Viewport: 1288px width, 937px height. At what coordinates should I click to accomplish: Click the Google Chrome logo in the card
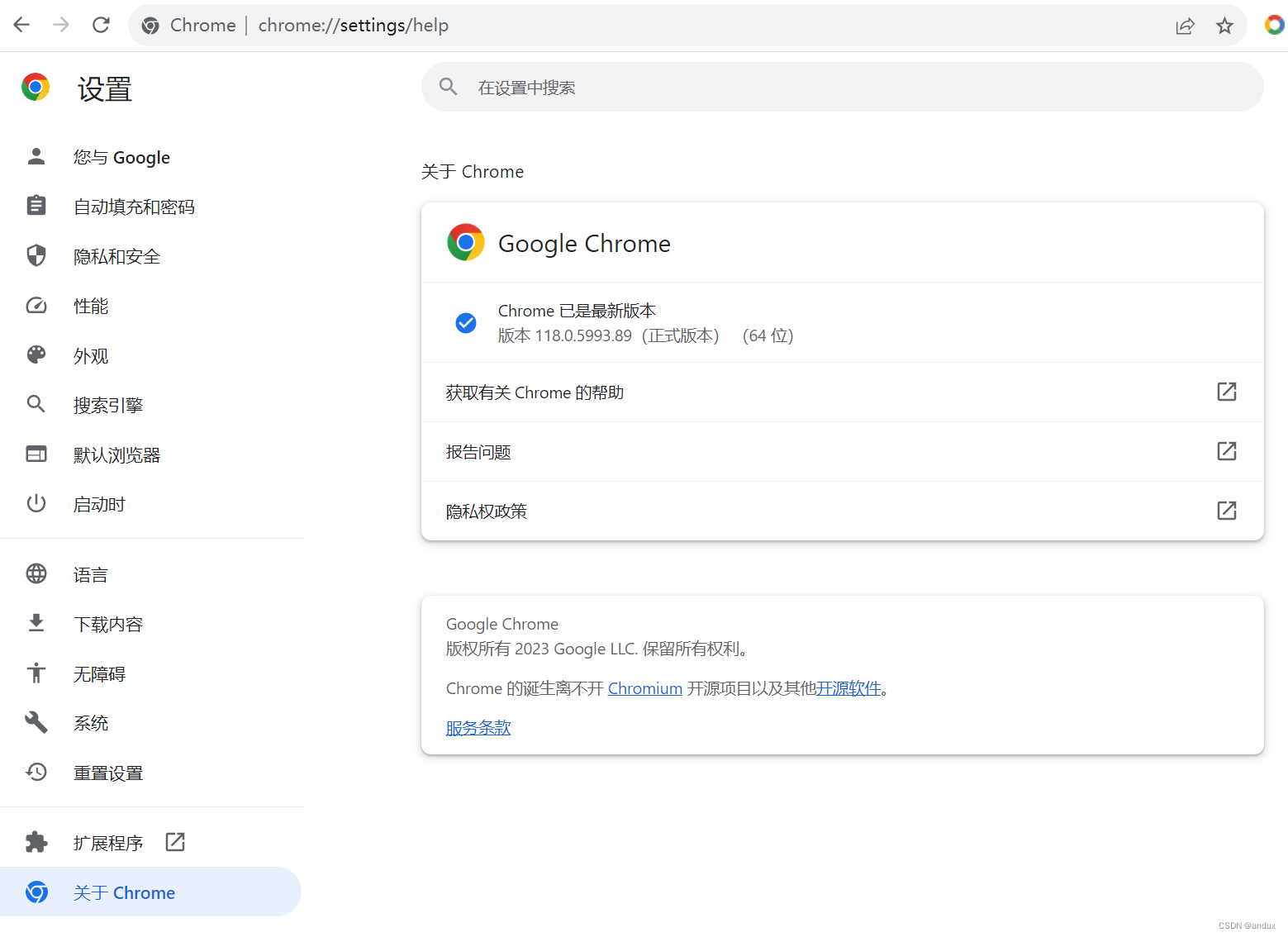pyautogui.click(x=466, y=242)
